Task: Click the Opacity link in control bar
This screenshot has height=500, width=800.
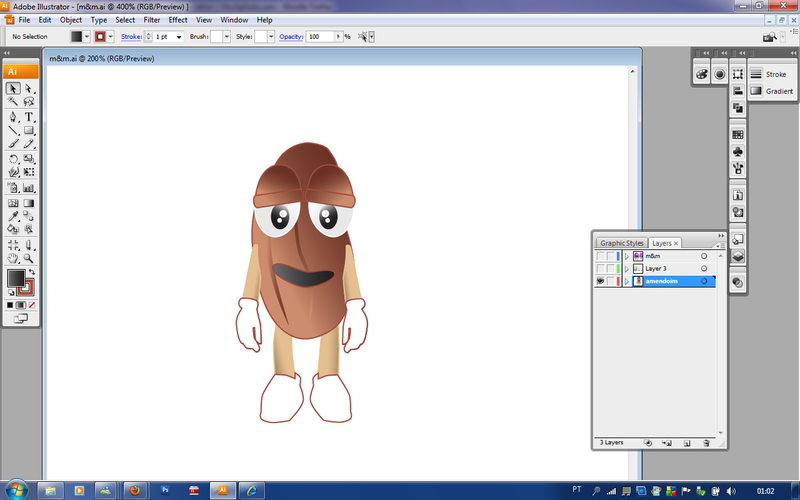Action: [x=291, y=37]
